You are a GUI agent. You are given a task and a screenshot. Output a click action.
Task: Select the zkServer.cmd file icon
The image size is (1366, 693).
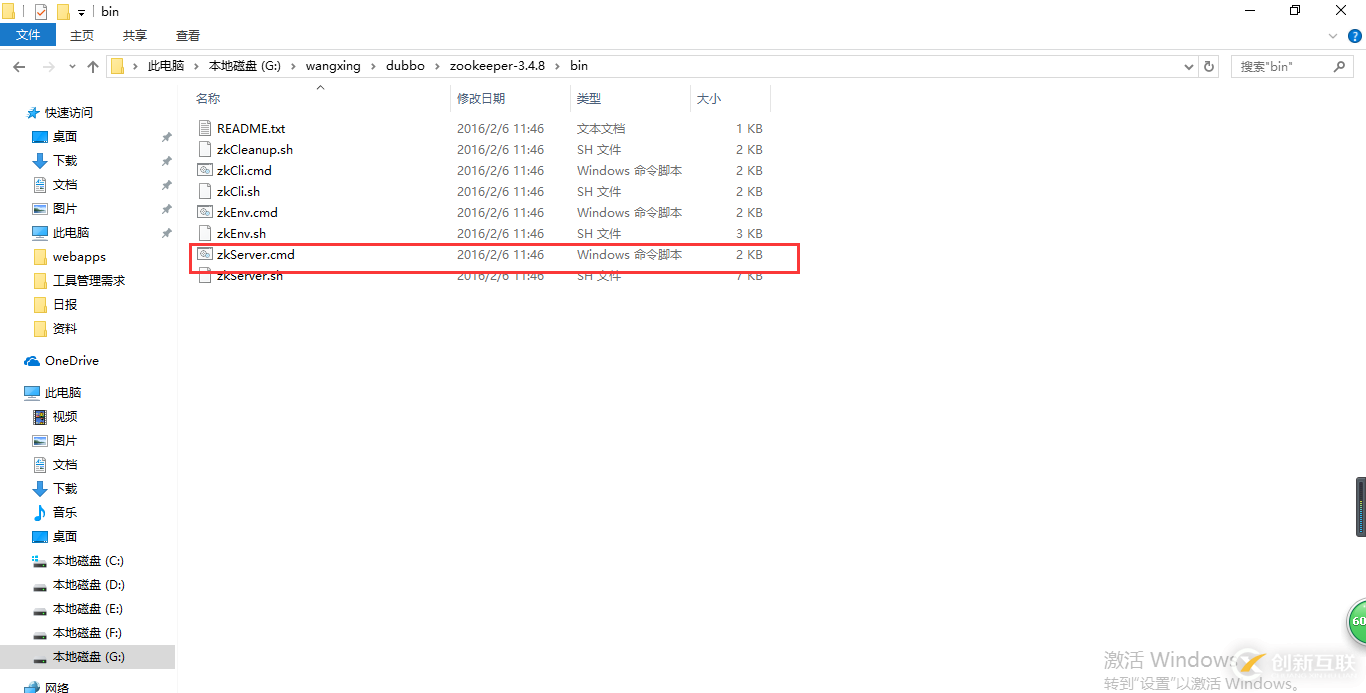click(205, 255)
